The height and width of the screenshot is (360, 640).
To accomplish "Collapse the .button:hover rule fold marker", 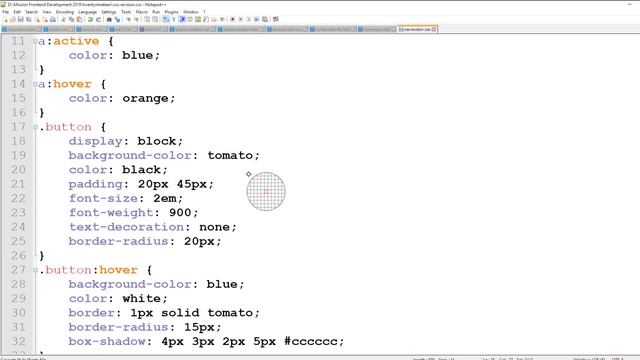I will [x=35, y=270].
